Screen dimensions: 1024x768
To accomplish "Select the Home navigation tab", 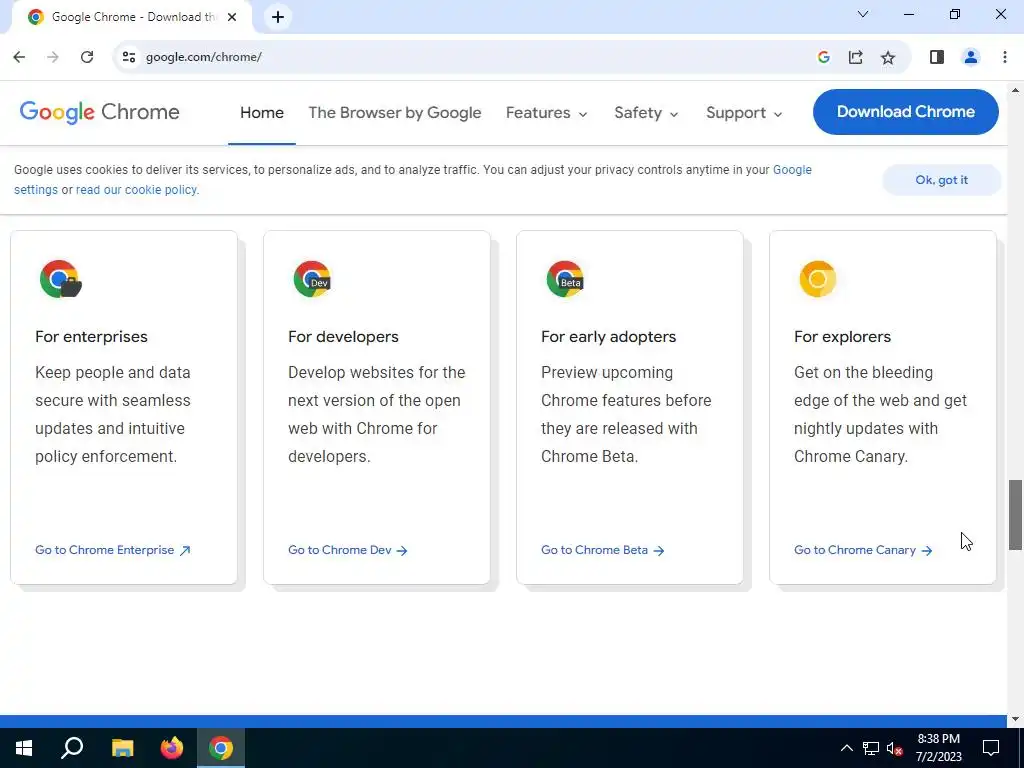I will tap(262, 113).
